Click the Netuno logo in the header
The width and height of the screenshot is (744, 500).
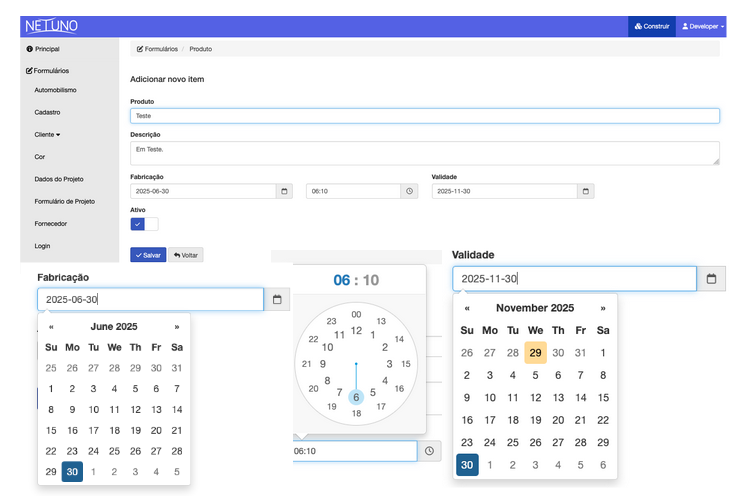pos(51,26)
